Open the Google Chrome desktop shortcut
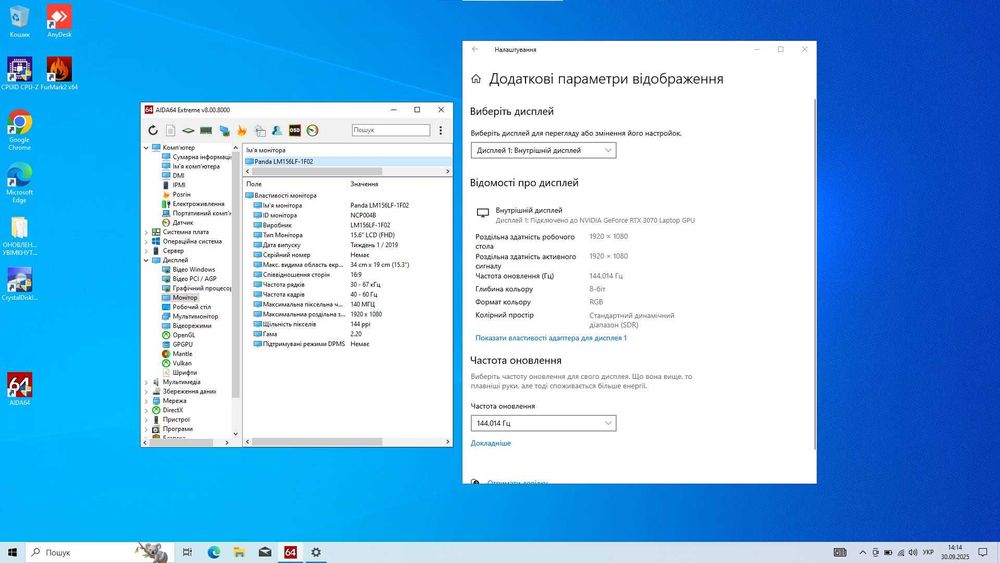The height and width of the screenshot is (563, 1000). coord(20,130)
